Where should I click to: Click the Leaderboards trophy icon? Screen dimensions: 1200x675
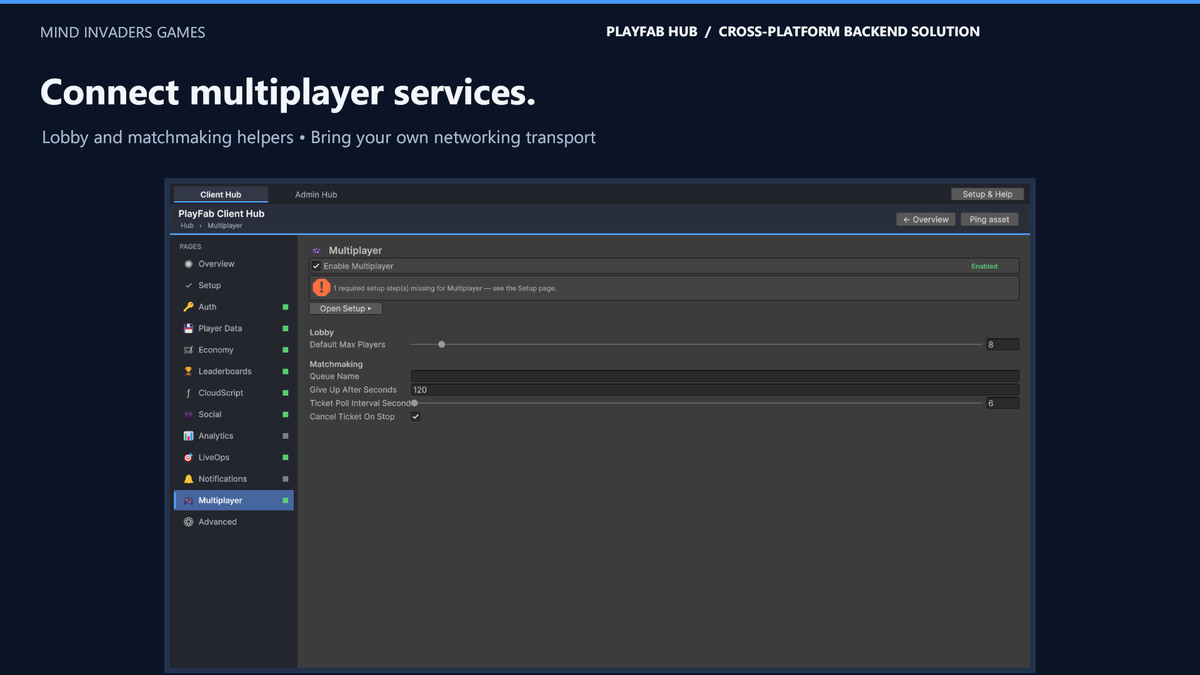point(188,371)
